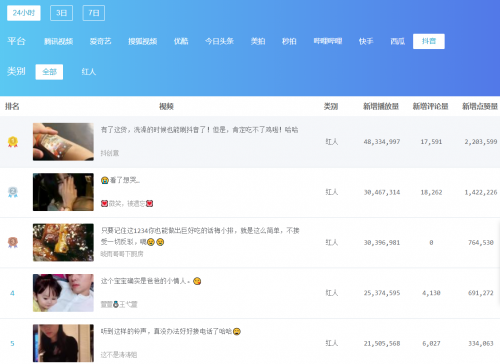Image resolution: width=500 pixels, height=364 pixels.
Task: Click play count 48,334,997
Action: 382,142
